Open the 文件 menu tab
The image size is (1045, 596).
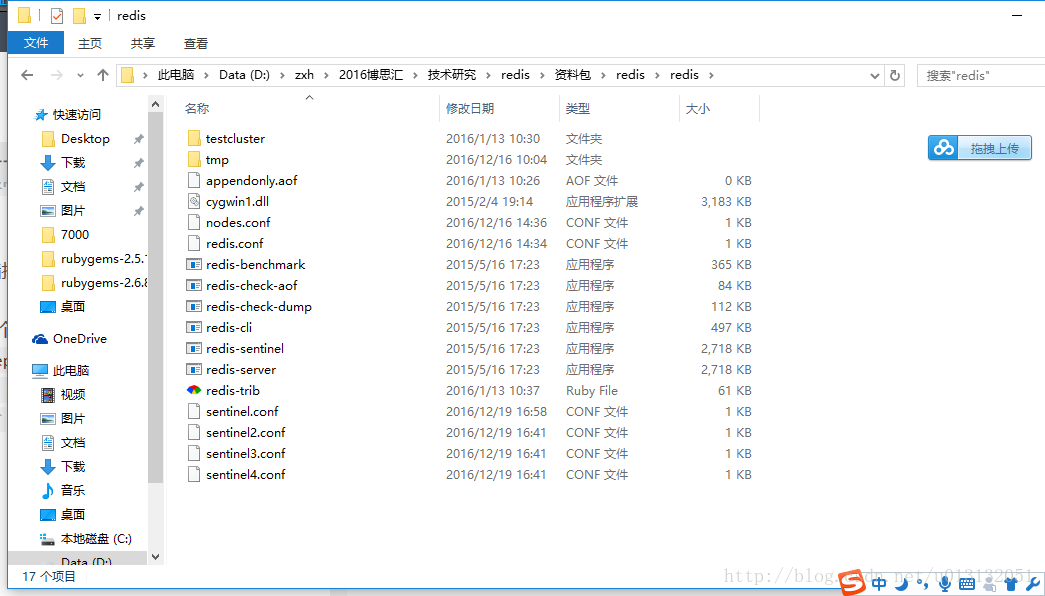point(36,43)
